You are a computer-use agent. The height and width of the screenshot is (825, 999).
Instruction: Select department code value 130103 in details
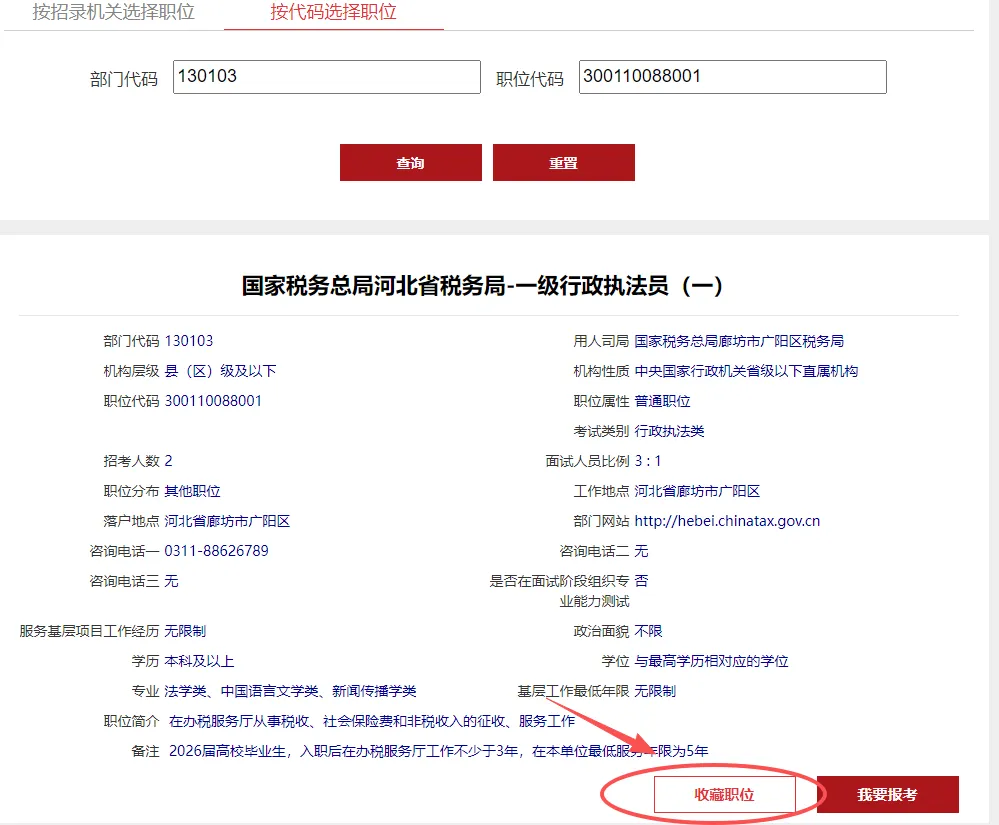coord(189,341)
